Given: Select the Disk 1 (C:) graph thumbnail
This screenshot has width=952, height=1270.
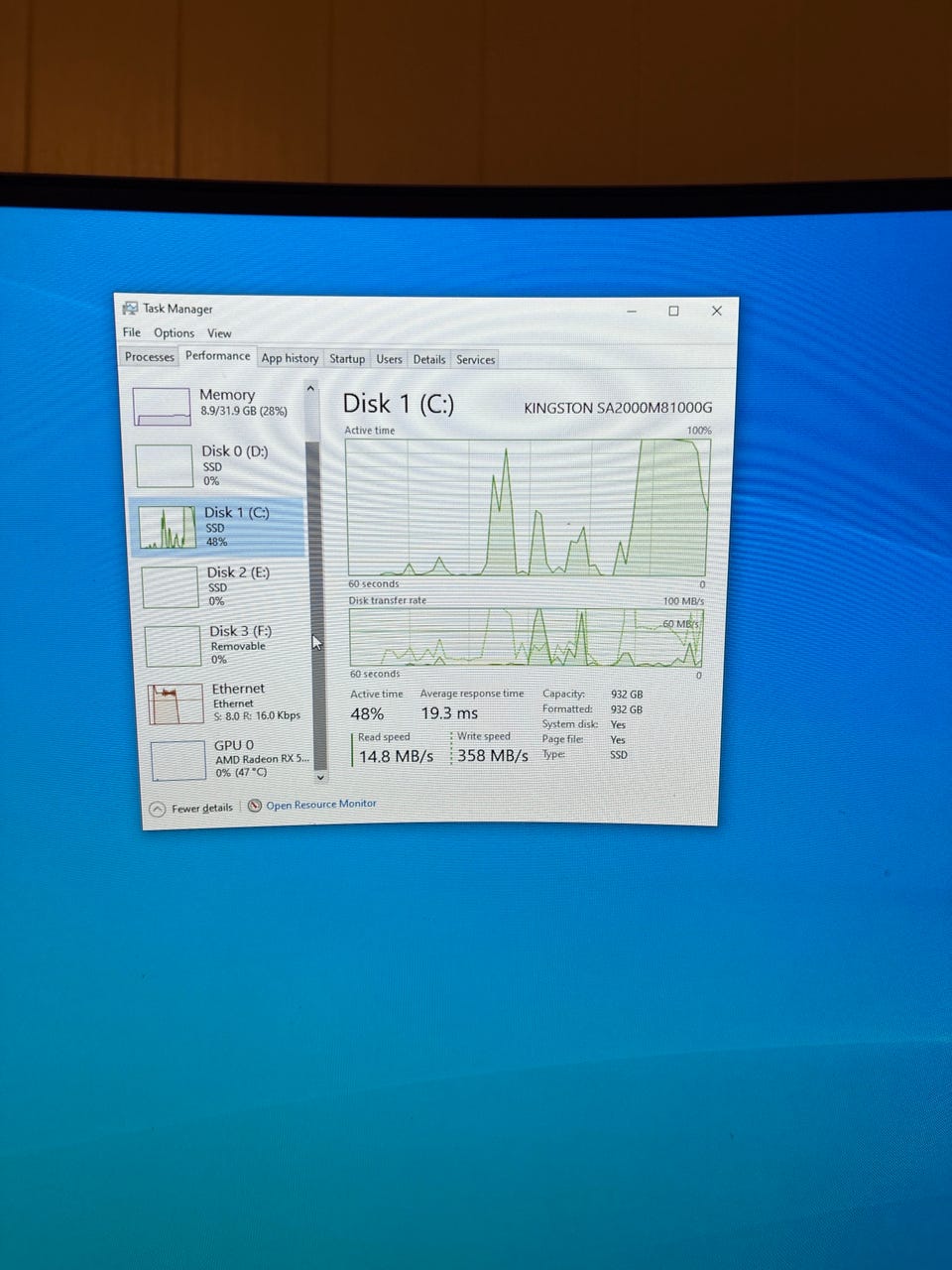Looking at the screenshot, I should point(168,527).
